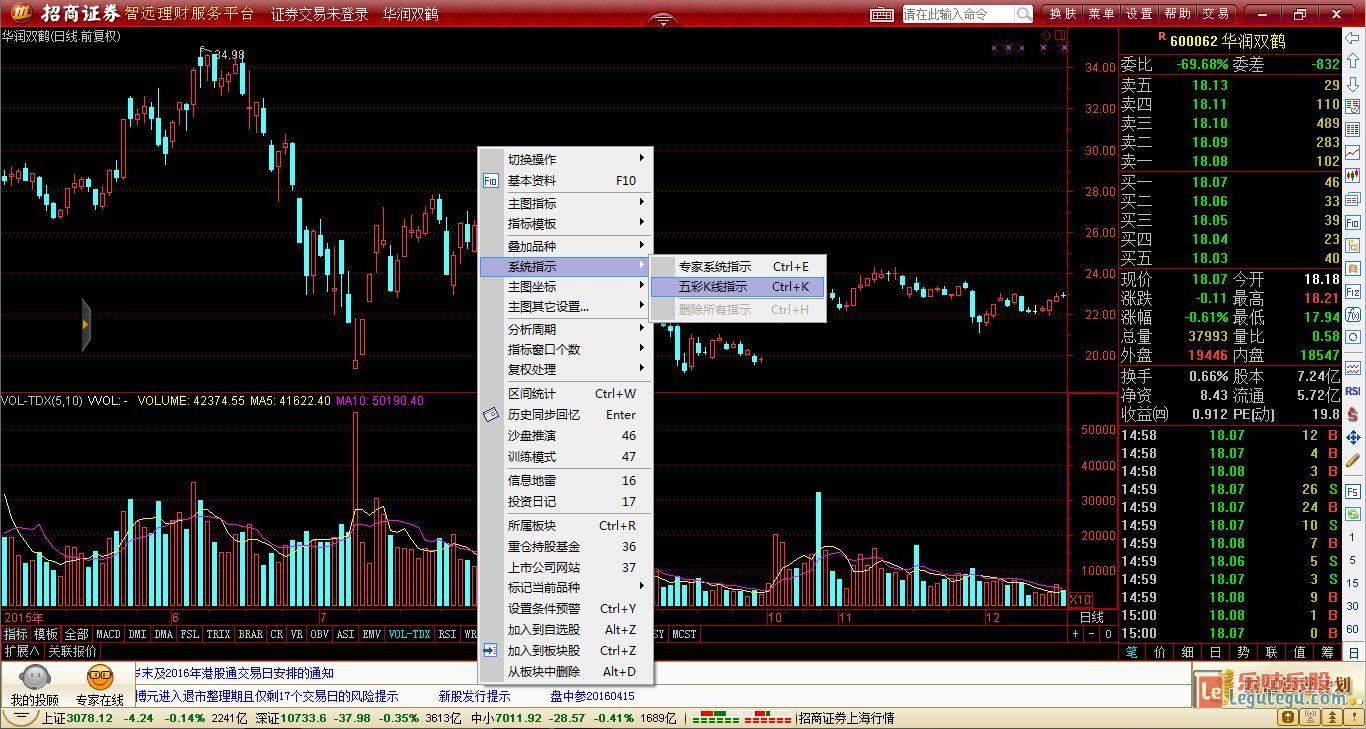This screenshot has width=1366, height=729.
Task: Select the pencil drawing tool icon
Action: 1352,460
